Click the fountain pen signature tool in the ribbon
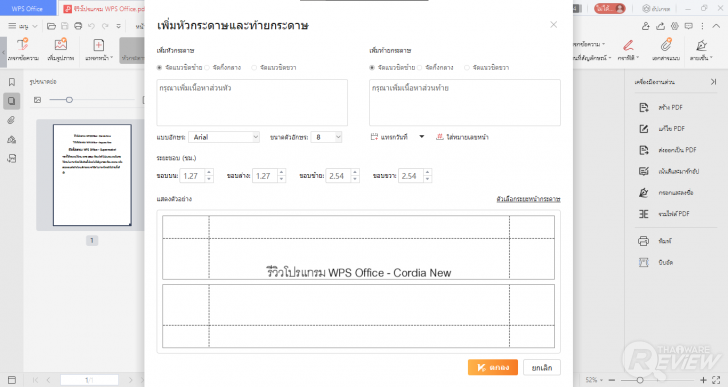 [701, 50]
